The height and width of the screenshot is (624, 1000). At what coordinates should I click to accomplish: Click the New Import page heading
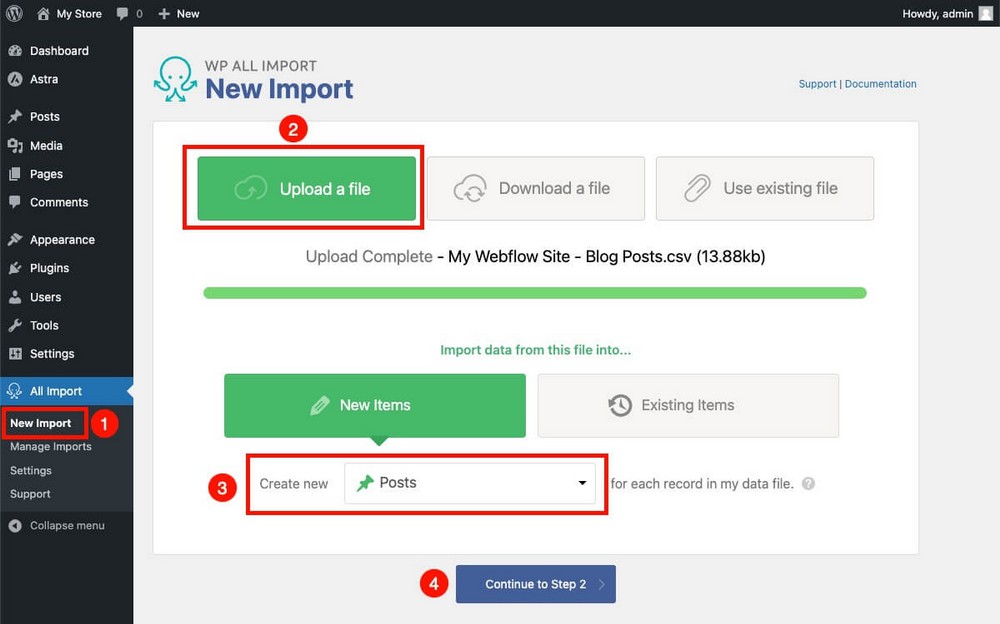coord(279,89)
